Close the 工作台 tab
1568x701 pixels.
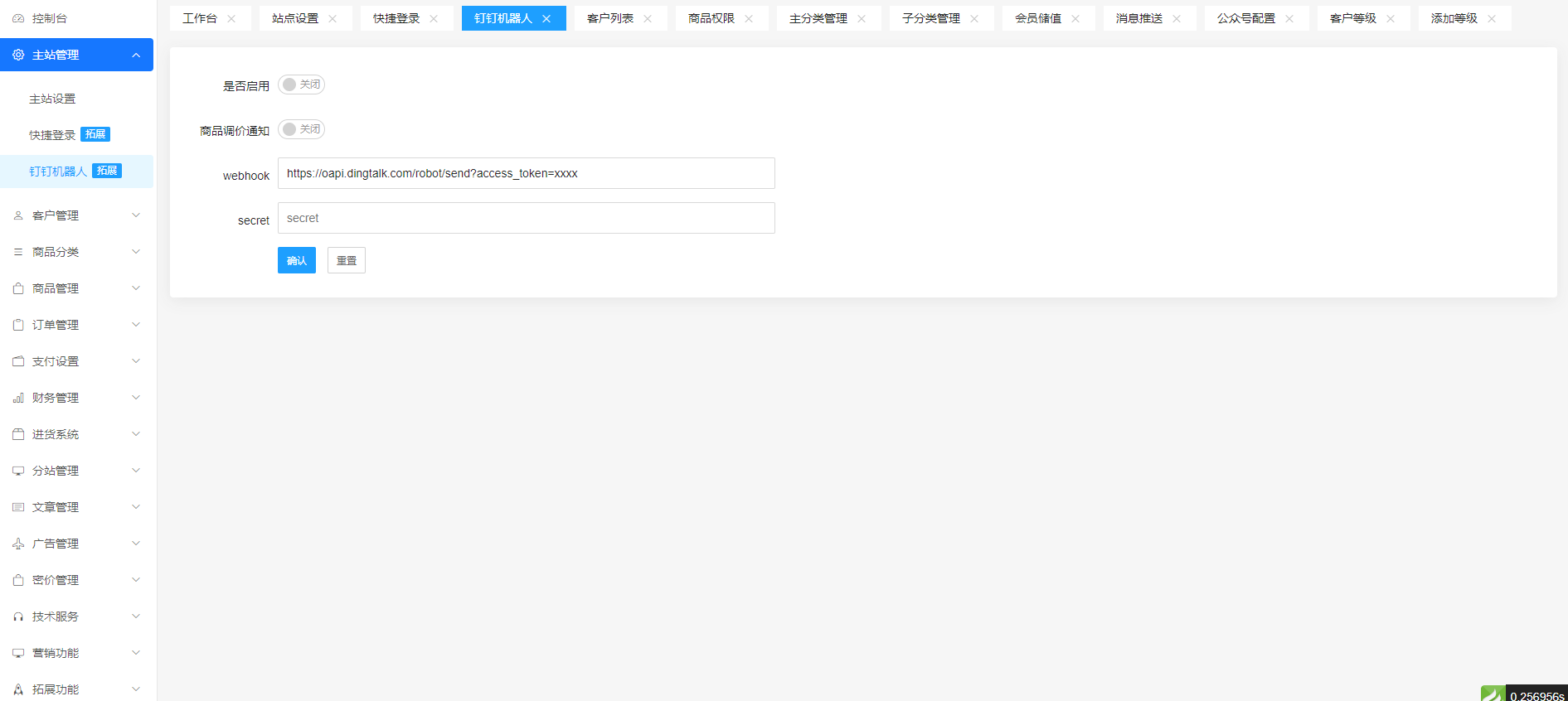coord(231,18)
